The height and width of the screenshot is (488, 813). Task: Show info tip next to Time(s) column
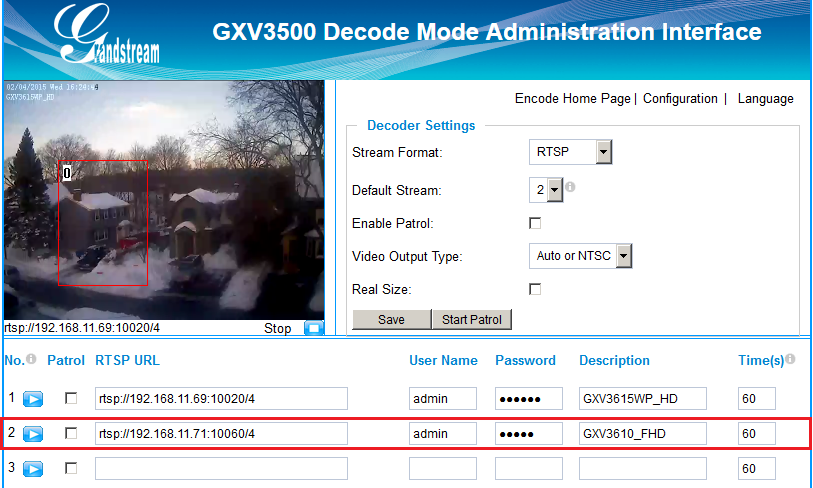tap(790, 359)
